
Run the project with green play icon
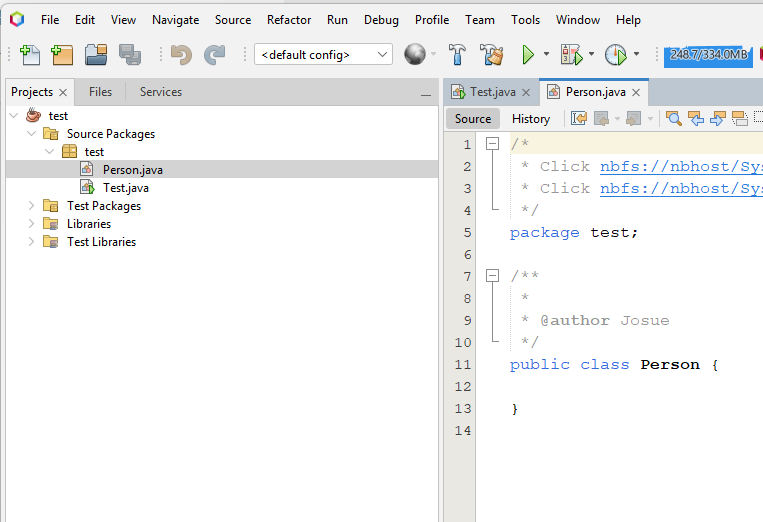tap(528, 55)
